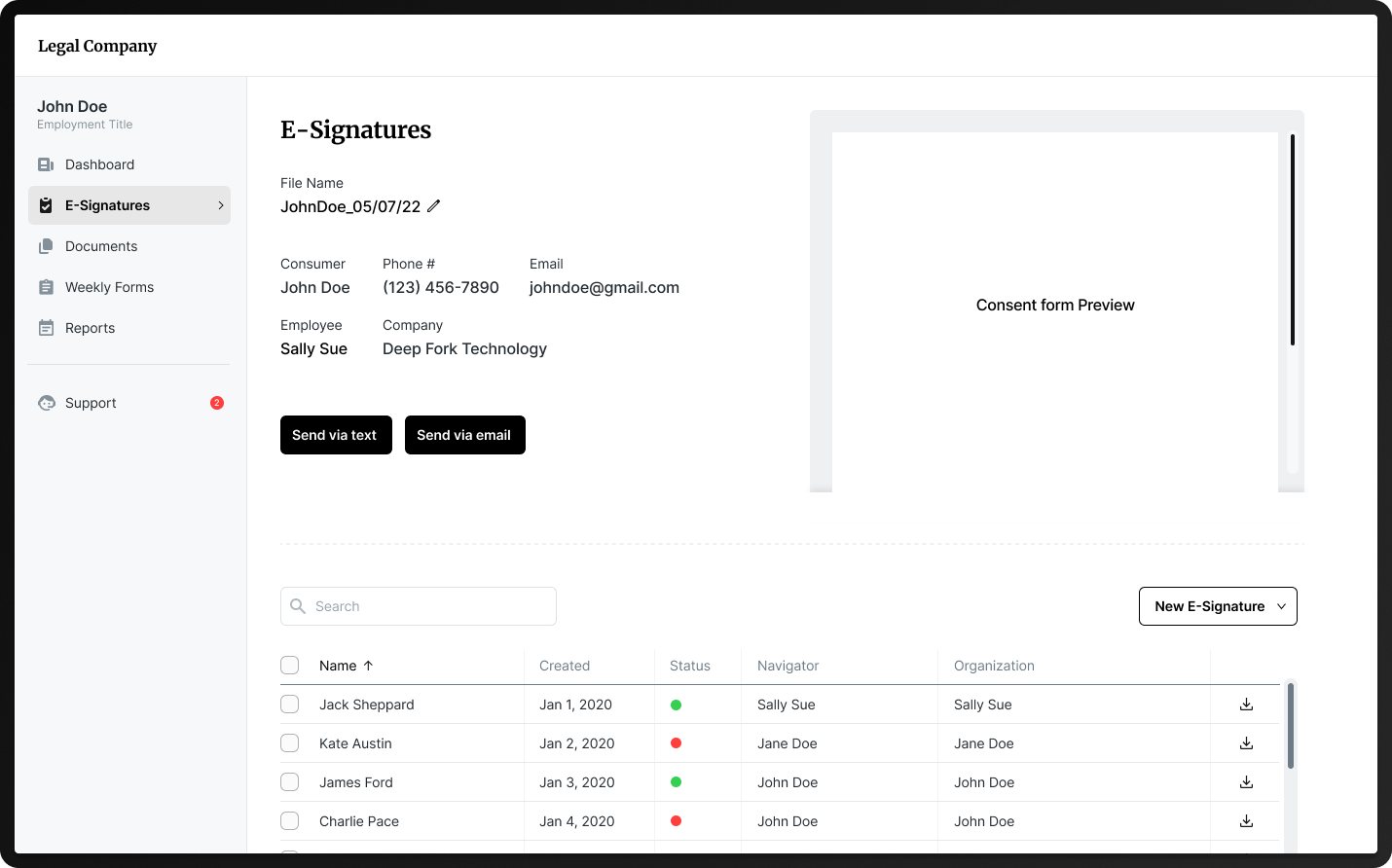Click the Created column header
Screen dimensions: 1392x868
[565, 666]
